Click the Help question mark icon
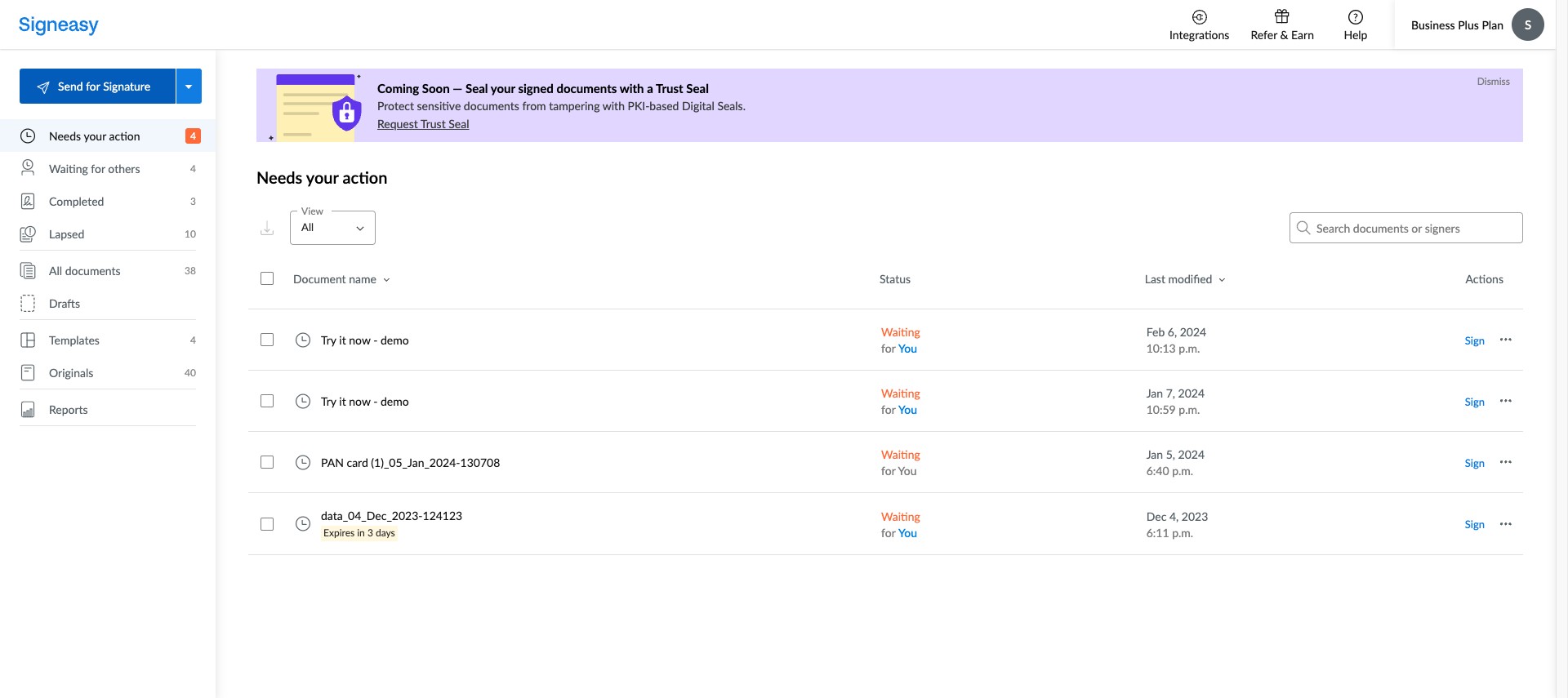This screenshot has height=698, width=1568. pyautogui.click(x=1355, y=17)
